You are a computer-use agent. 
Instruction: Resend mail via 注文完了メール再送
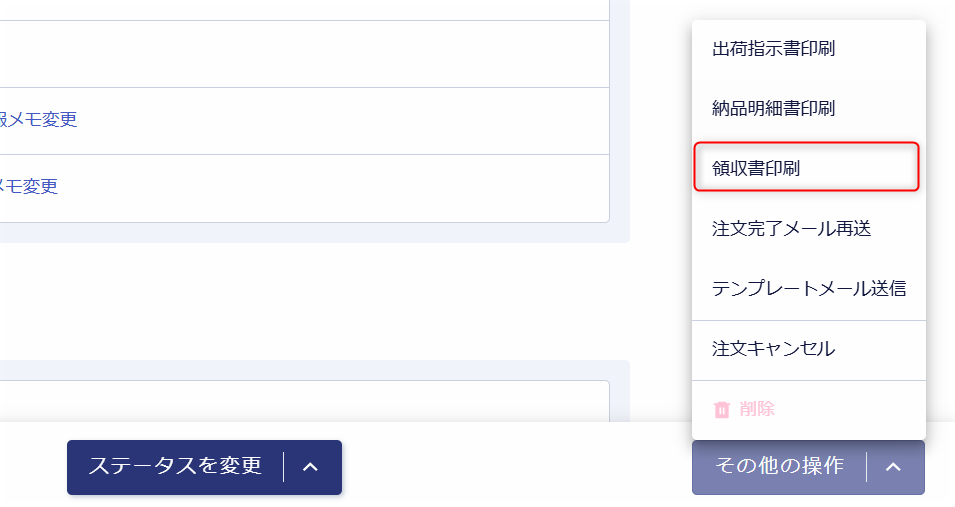[x=791, y=229]
